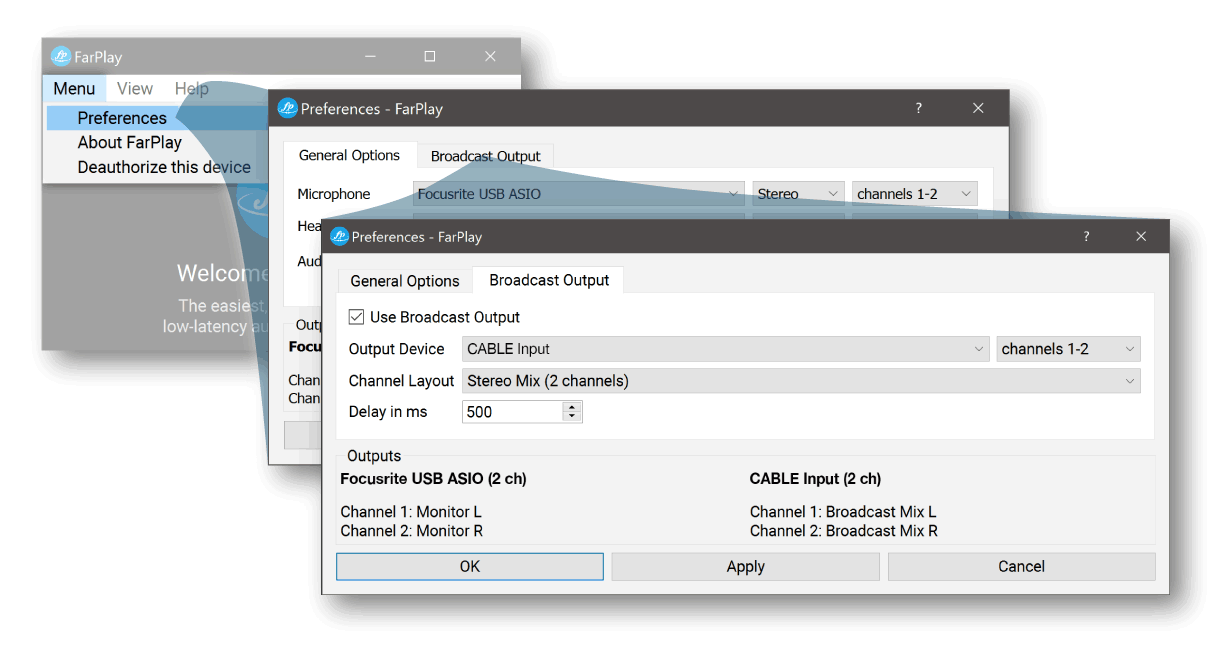Image resolution: width=1228 pixels, height=665 pixels.
Task: Switch to General Options tab in front dialog
Action: (405, 281)
